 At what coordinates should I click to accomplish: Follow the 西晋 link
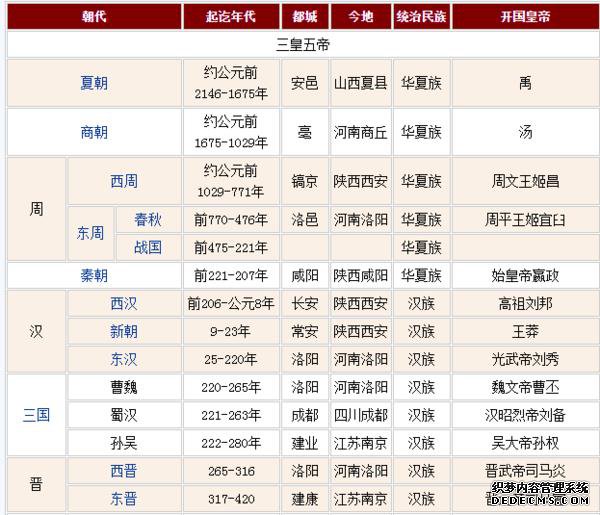tap(124, 471)
